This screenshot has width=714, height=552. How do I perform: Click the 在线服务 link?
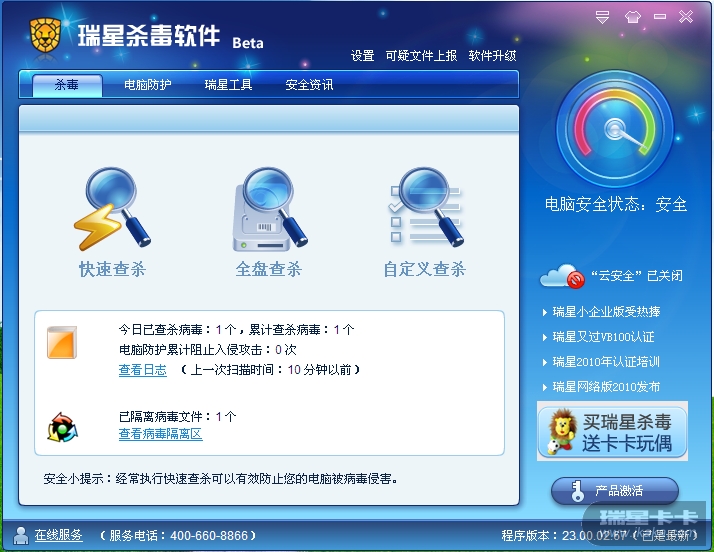coord(59,535)
